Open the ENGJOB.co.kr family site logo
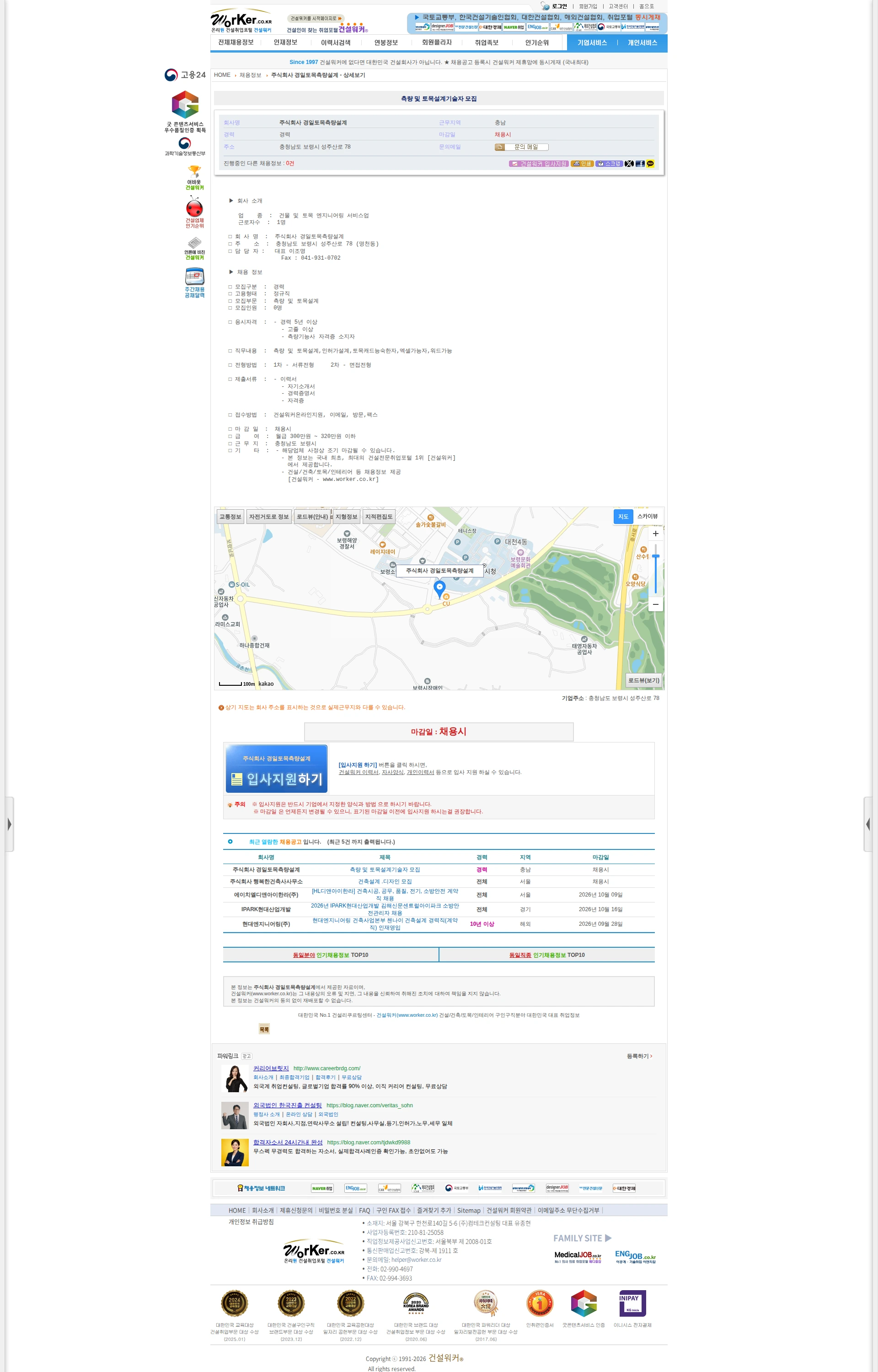Screen dimensions: 878x1372 pyautogui.click(x=635, y=1257)
